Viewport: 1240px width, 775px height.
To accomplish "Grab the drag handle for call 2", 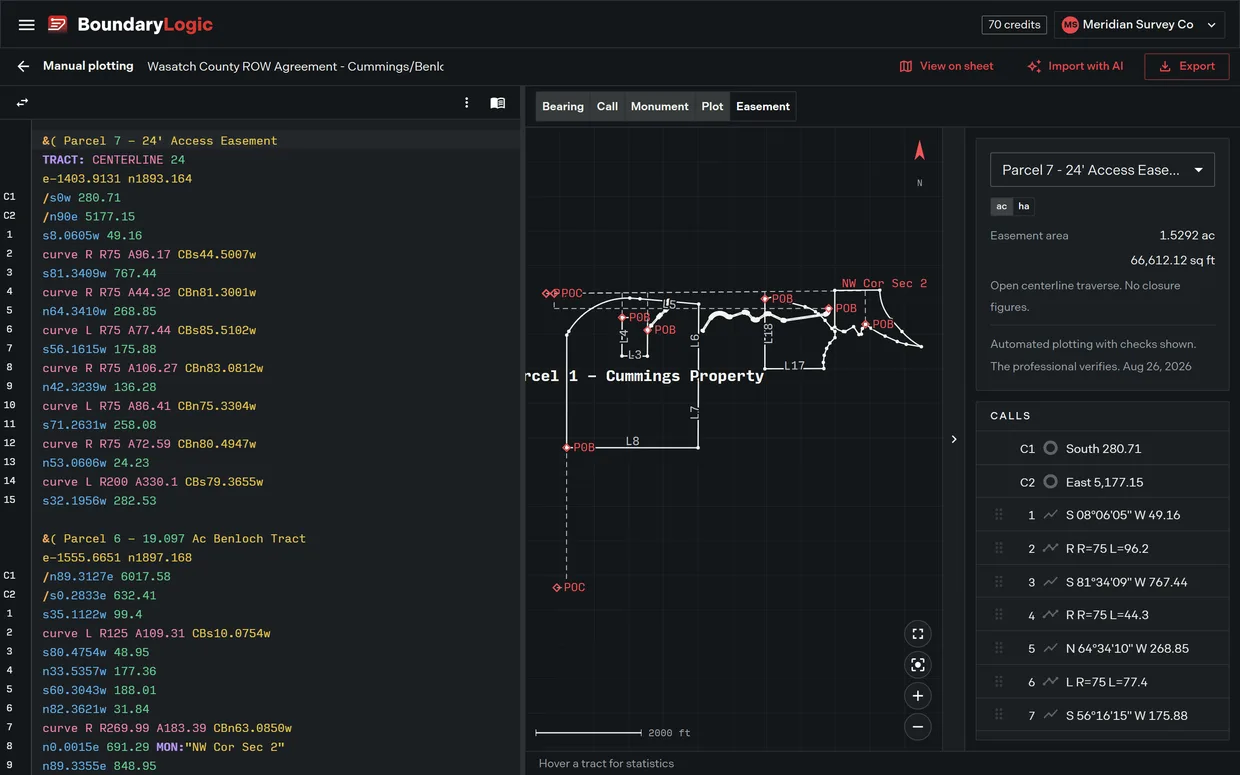I will point(998,548).
